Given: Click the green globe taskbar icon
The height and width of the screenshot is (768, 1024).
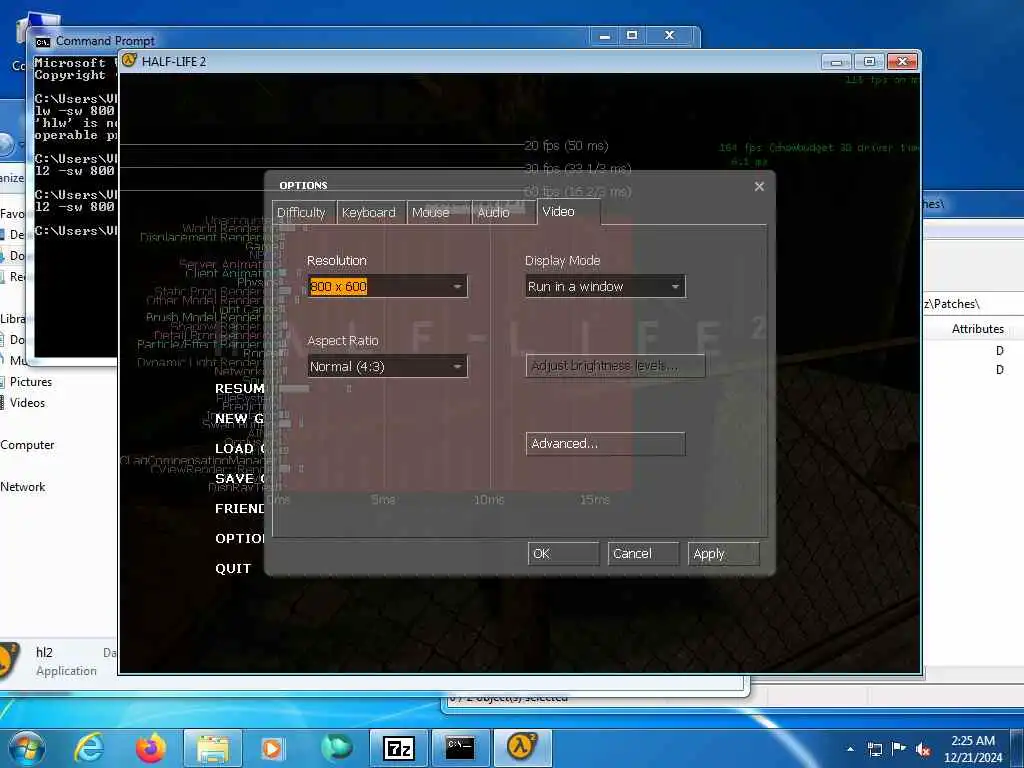Looking at the screenshot, I should [336, 748].
